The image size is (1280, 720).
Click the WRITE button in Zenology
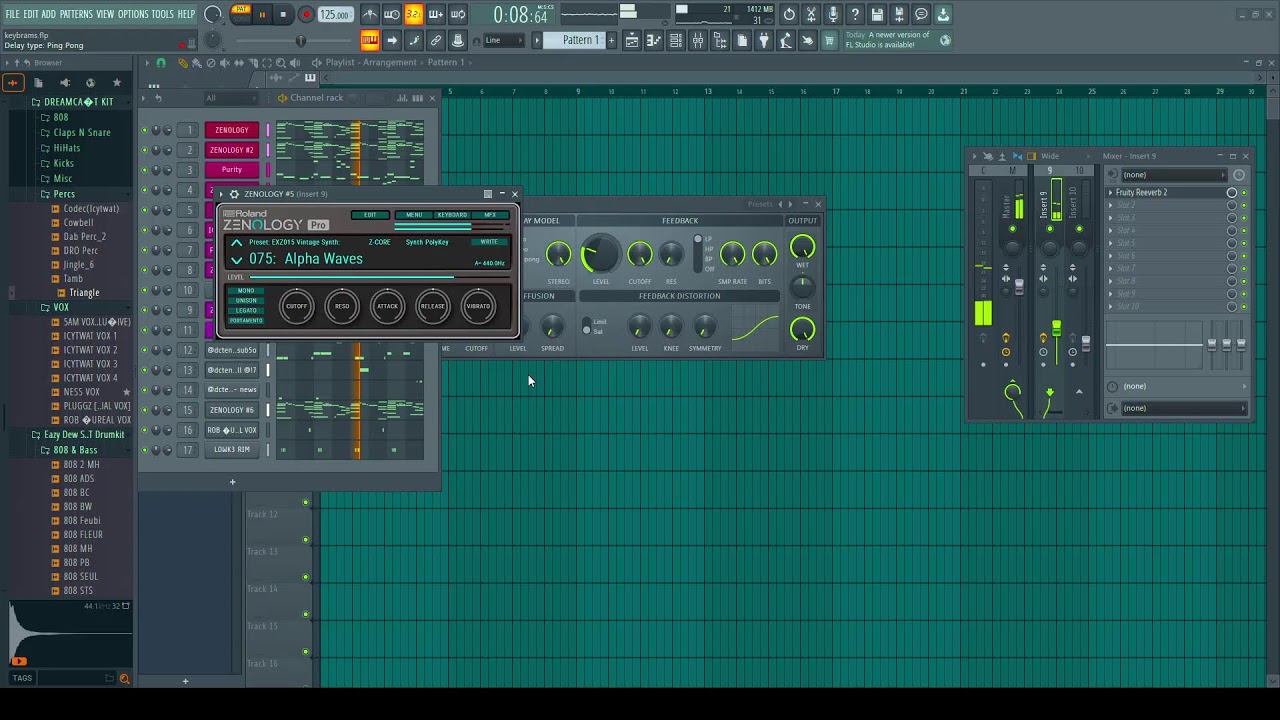[x=489, y=242]
